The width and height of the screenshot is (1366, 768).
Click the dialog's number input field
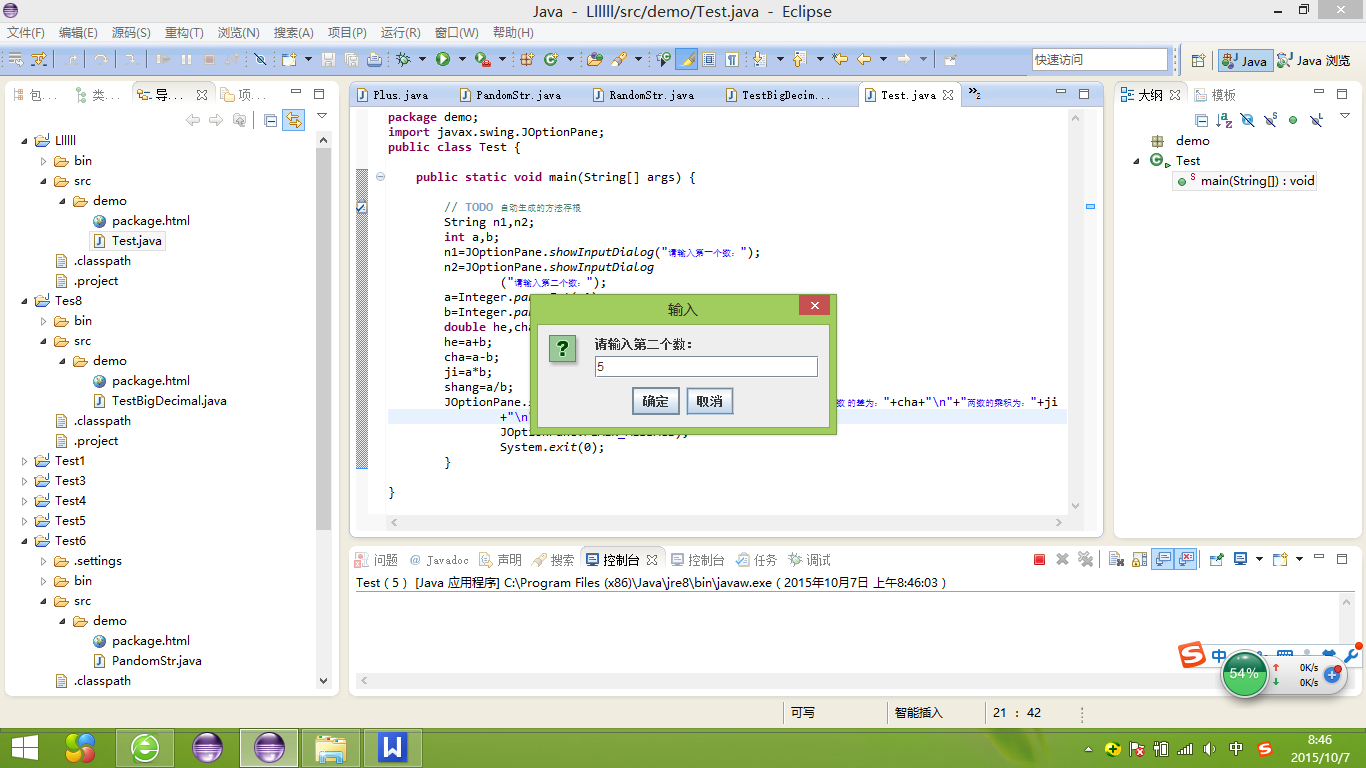[706, 367]
